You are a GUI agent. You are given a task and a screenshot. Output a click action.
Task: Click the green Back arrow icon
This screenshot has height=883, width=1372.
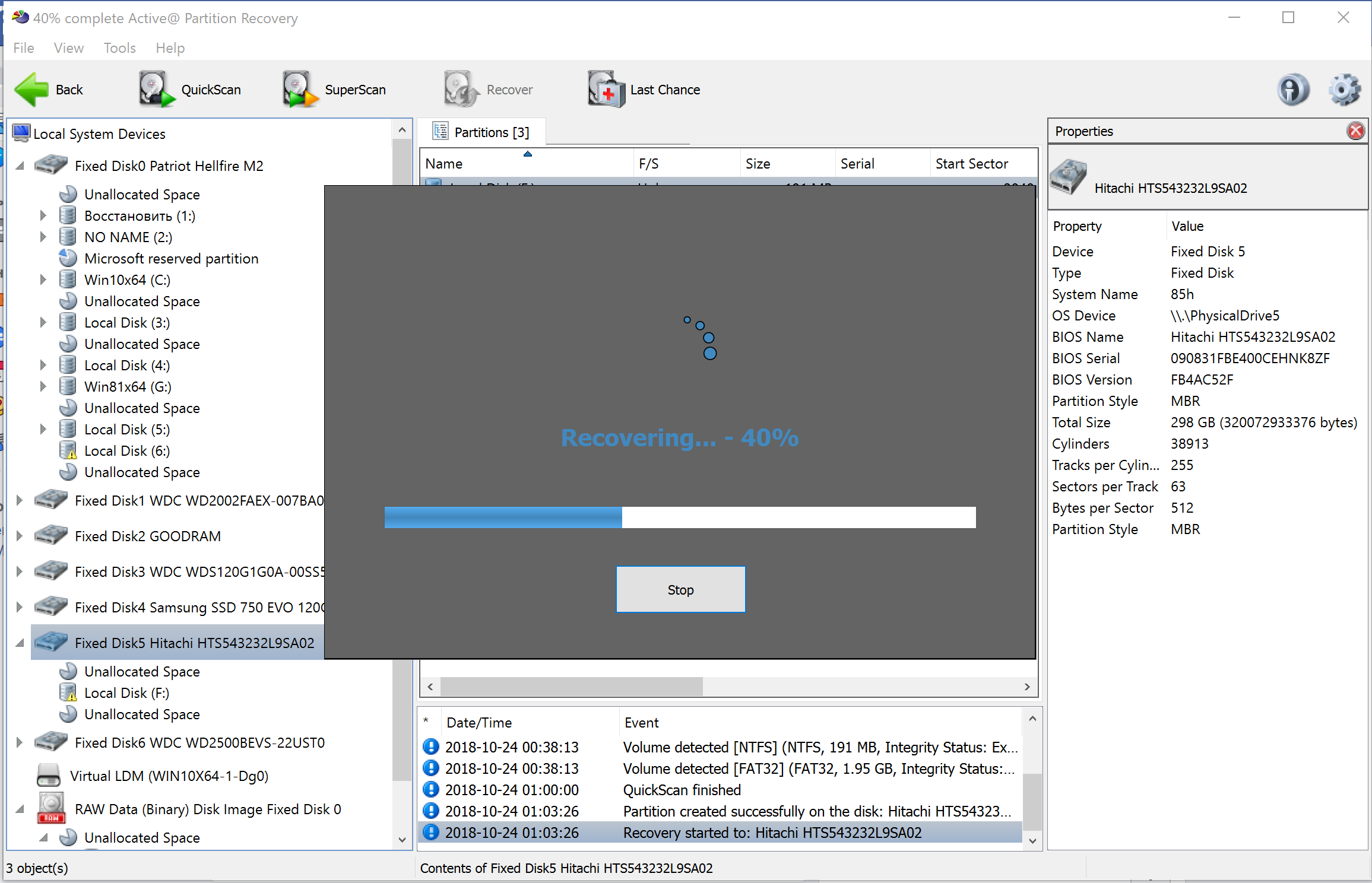(31, 90)
